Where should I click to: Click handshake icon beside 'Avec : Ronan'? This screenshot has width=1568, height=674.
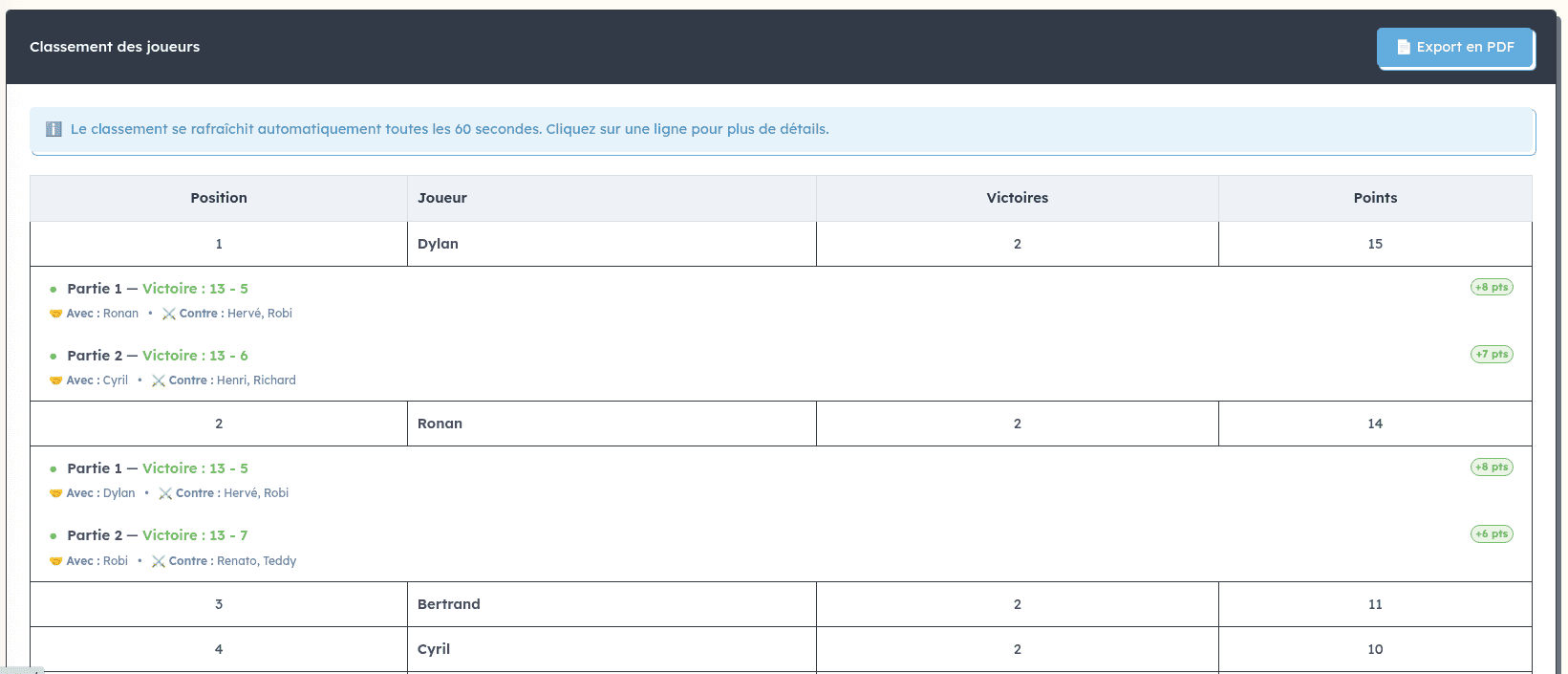click(55, 314)
